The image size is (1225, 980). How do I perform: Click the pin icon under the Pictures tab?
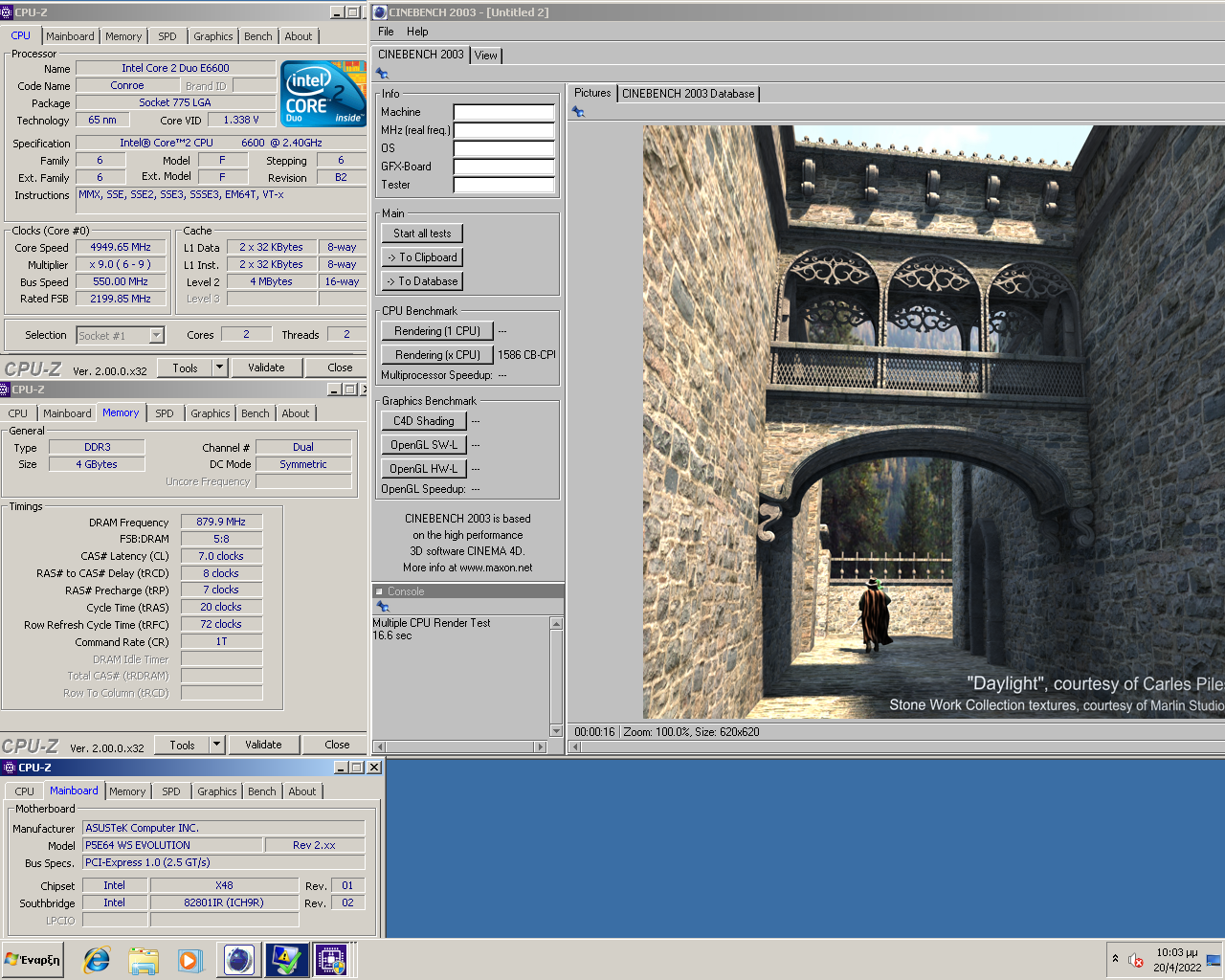pyautogui.click(x=578, y=112)
